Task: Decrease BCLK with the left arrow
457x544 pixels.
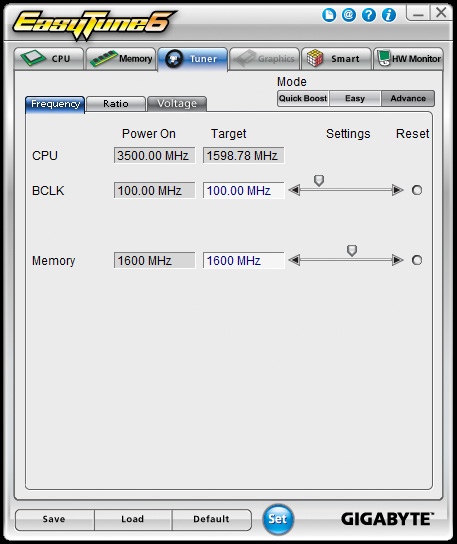Action: [294, 190]
